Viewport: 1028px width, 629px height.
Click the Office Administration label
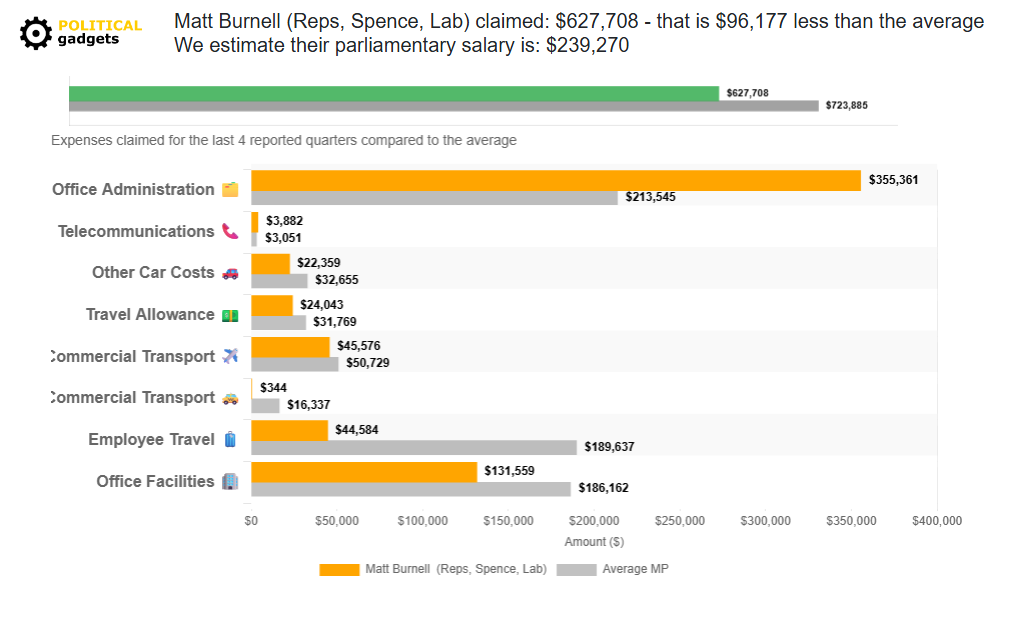(133, 190)
